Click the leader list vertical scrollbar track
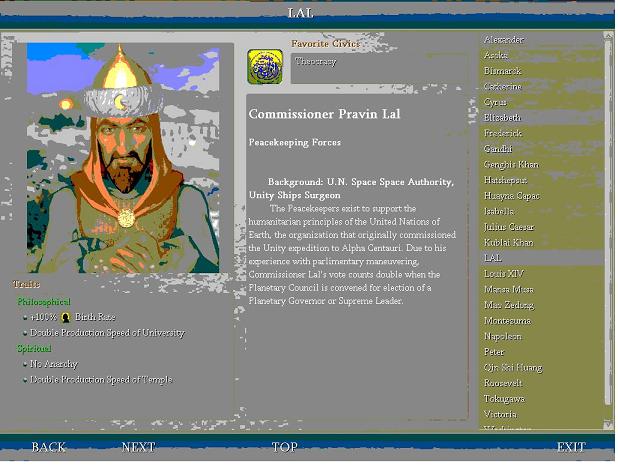The width and height of the screenshot is (618, 465). (607, 230)
